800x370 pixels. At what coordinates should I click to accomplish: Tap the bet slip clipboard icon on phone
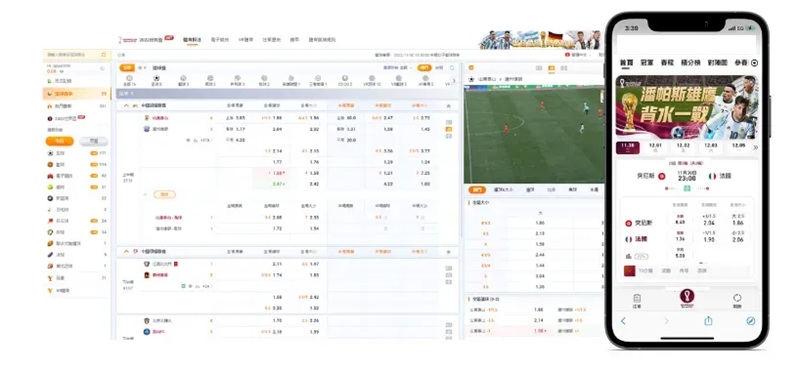coord(637,299)
